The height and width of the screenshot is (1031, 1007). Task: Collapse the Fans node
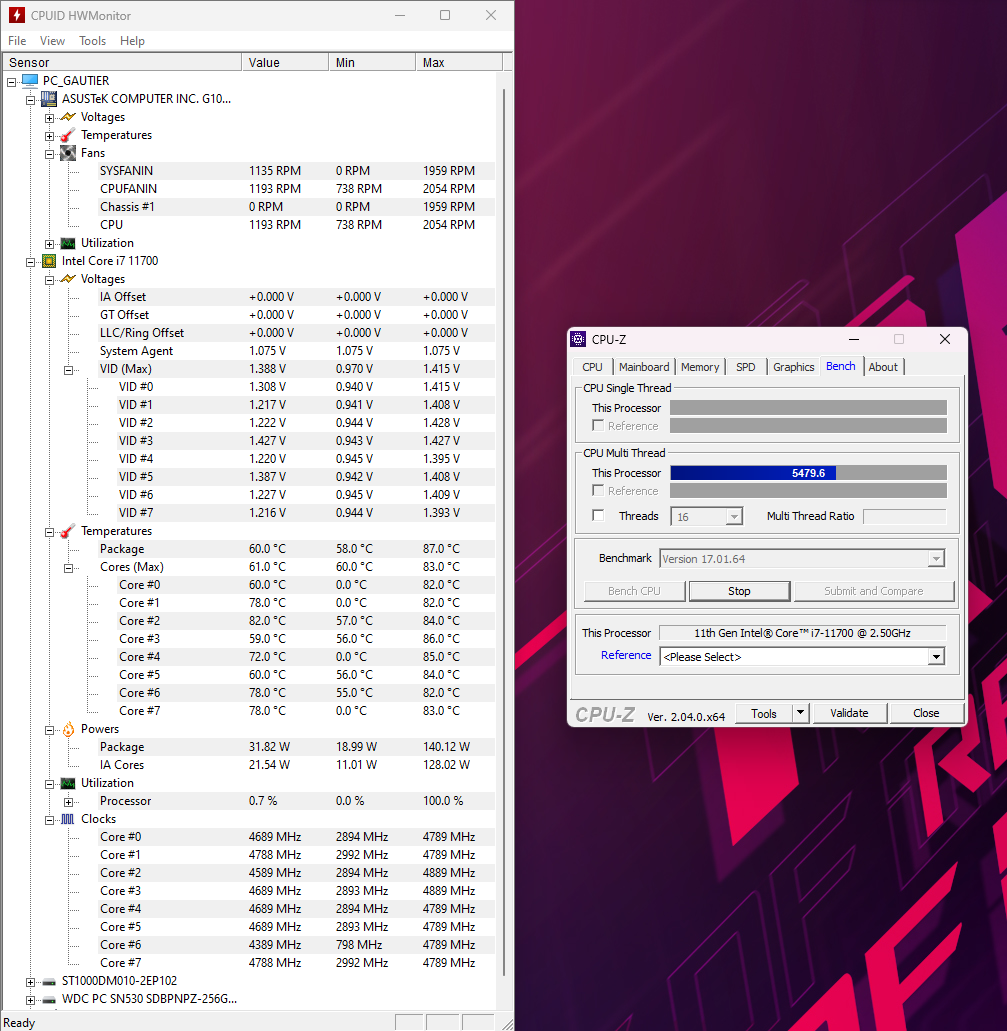49,155
